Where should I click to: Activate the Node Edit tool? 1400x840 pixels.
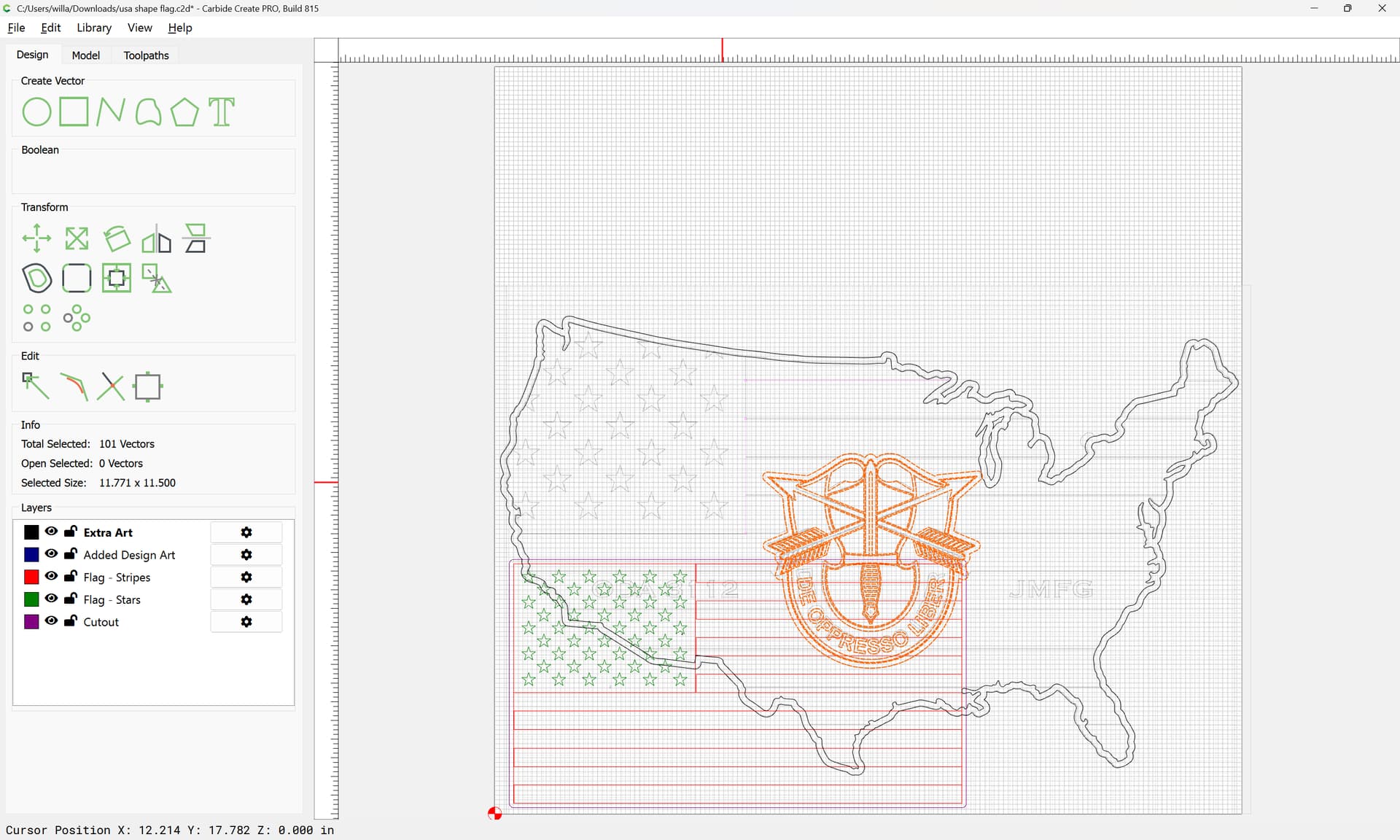tap(36, 386)
